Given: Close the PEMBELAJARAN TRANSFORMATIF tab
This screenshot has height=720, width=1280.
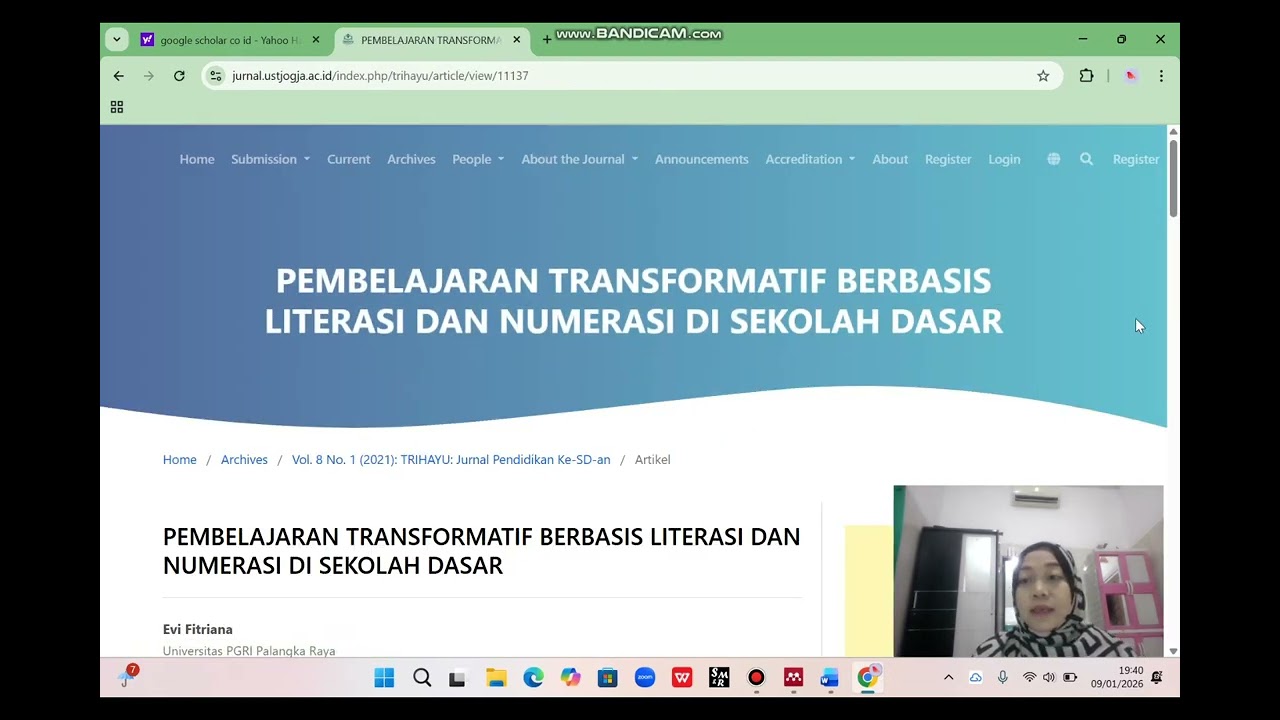Looking at the screenshot, I should click(x=517, y=40).
